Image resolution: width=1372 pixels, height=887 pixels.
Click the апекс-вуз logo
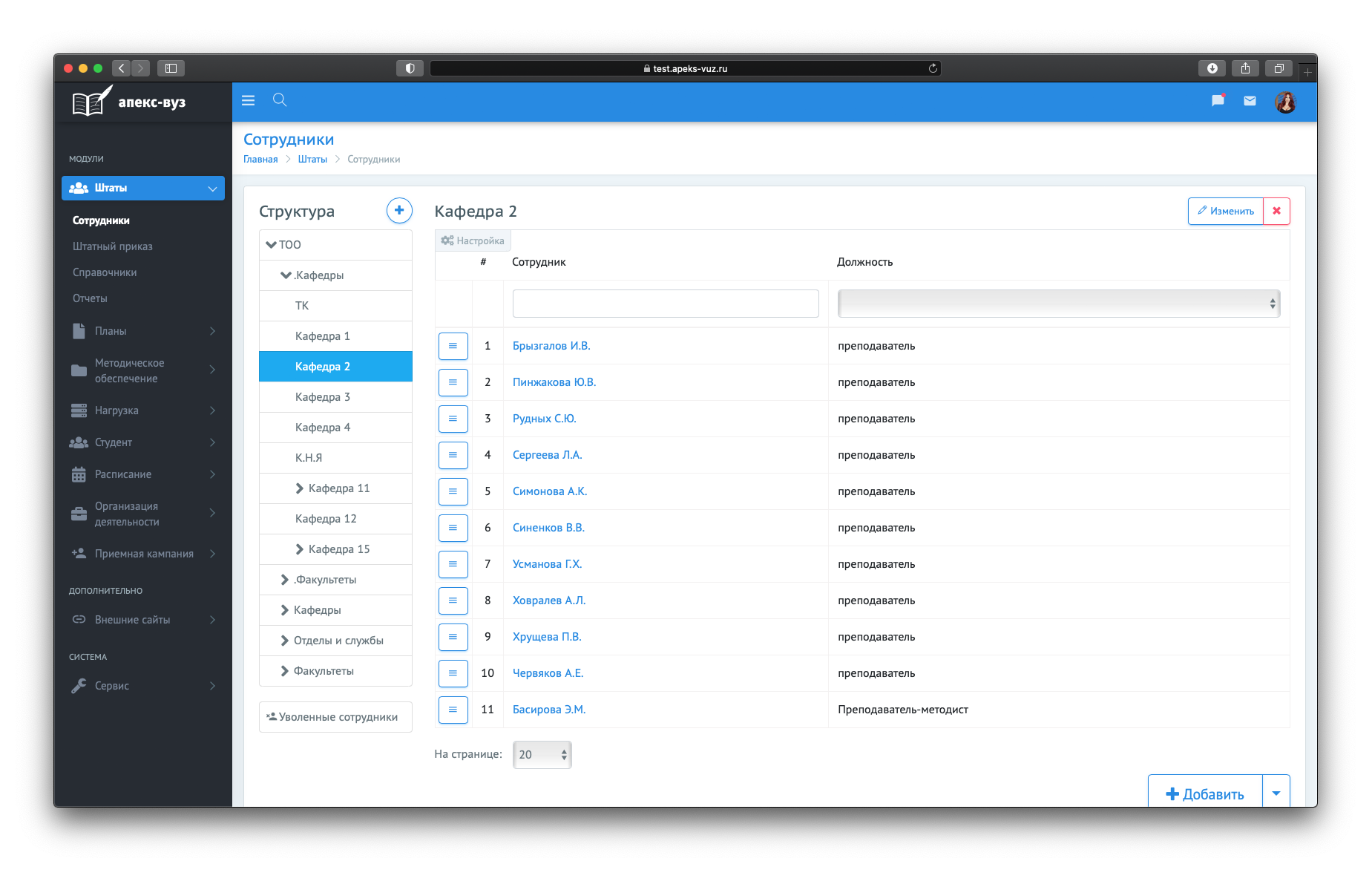click(x=129, y=102)
